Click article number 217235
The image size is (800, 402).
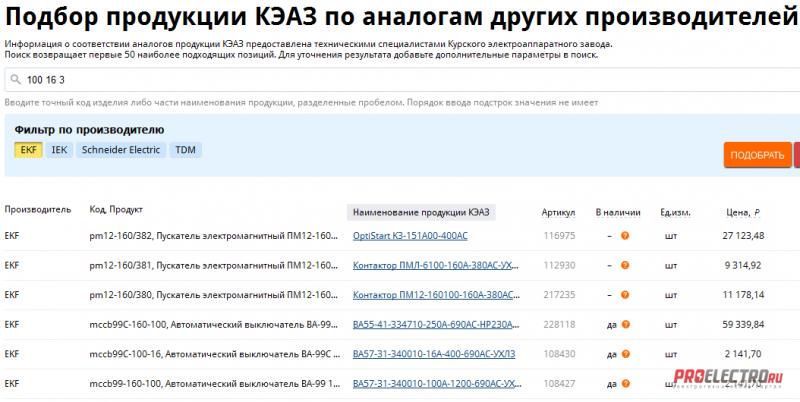(x=559, y=295)
